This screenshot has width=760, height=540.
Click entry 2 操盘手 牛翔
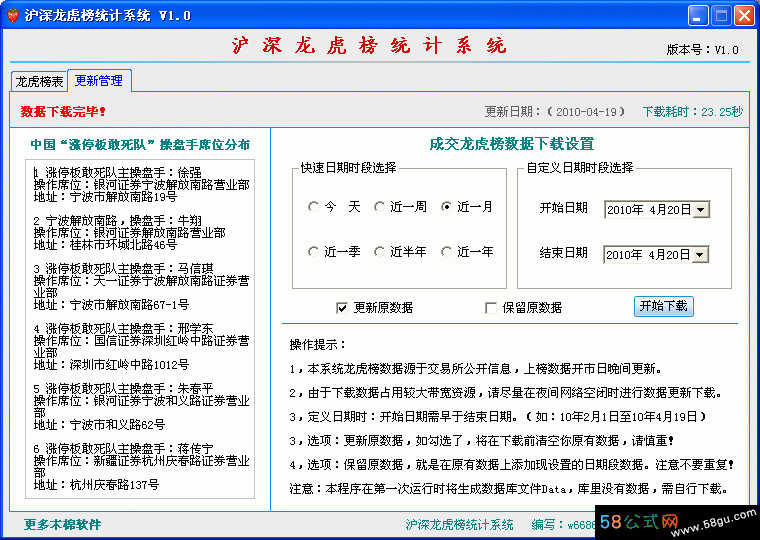118,221
